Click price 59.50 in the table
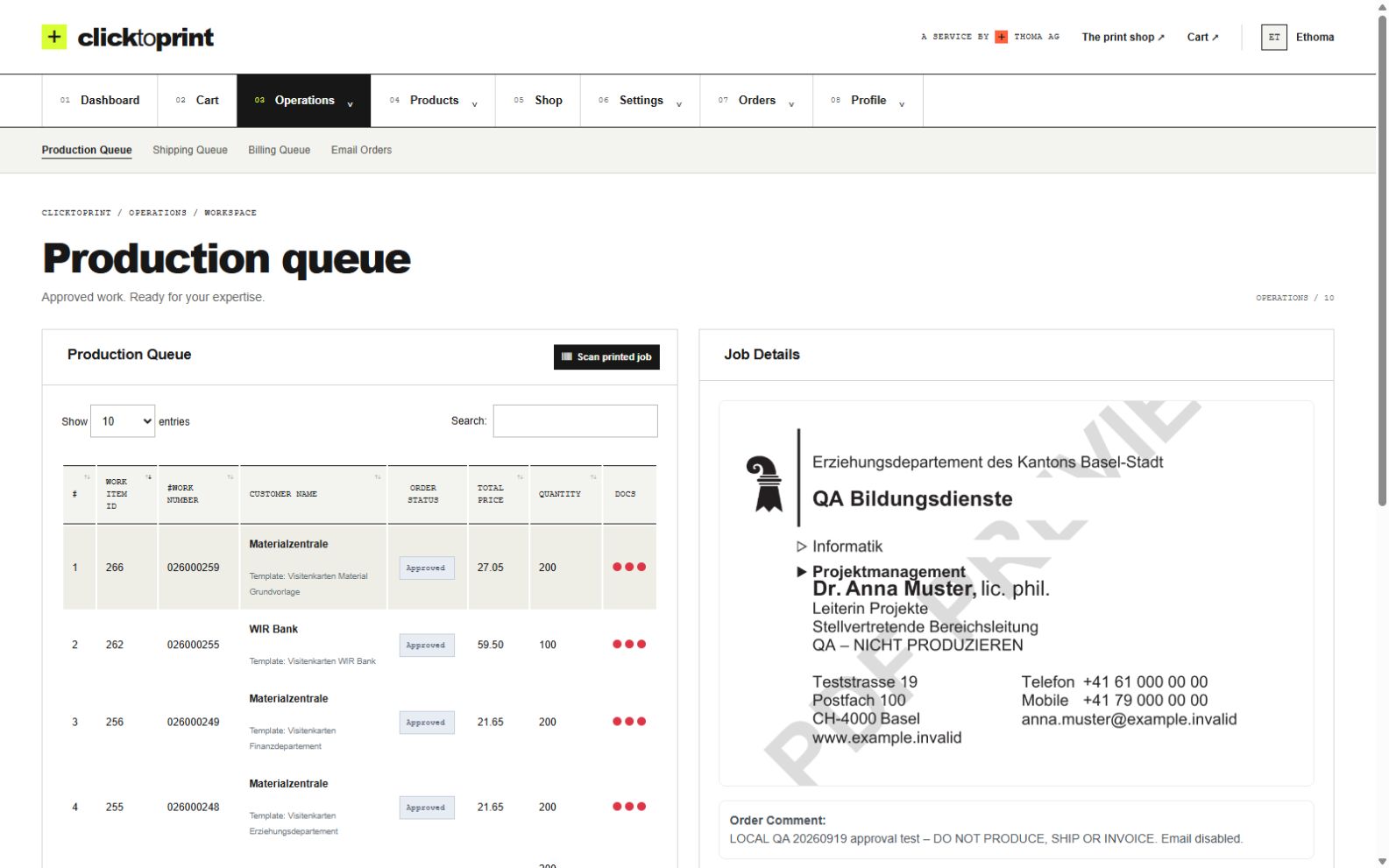The height and width of the screenshot is (868, 1389). coord(490,645)
